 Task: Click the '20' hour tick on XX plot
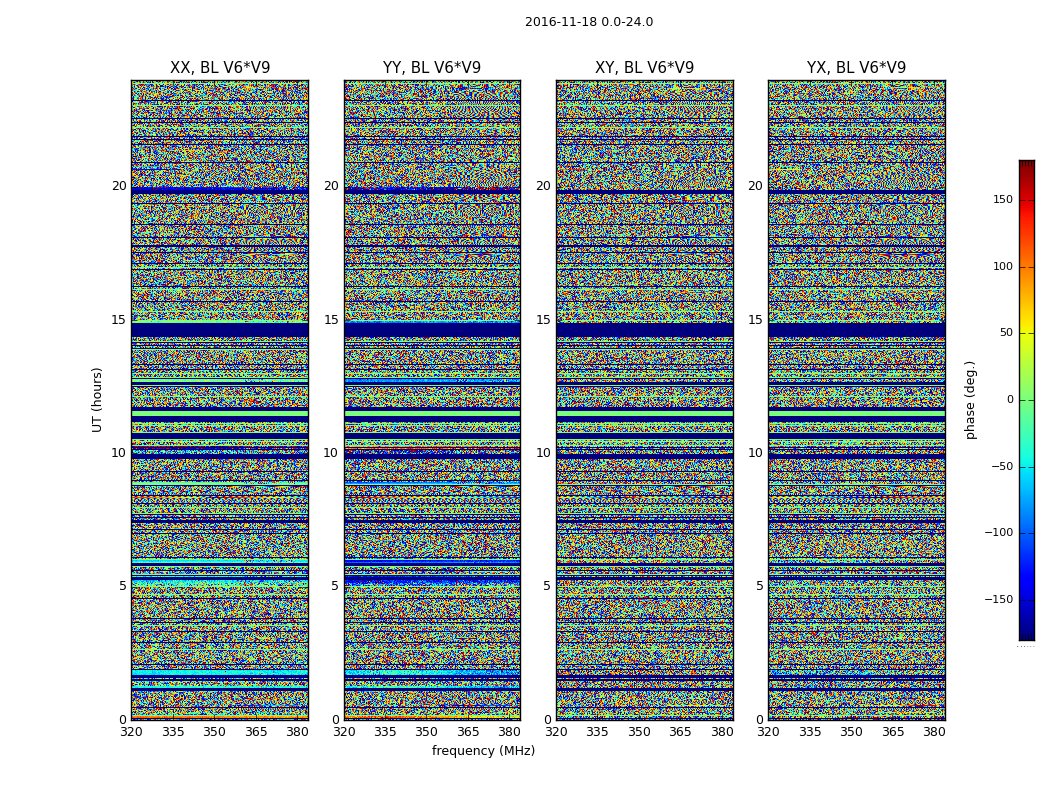click(x=119, y=186)
